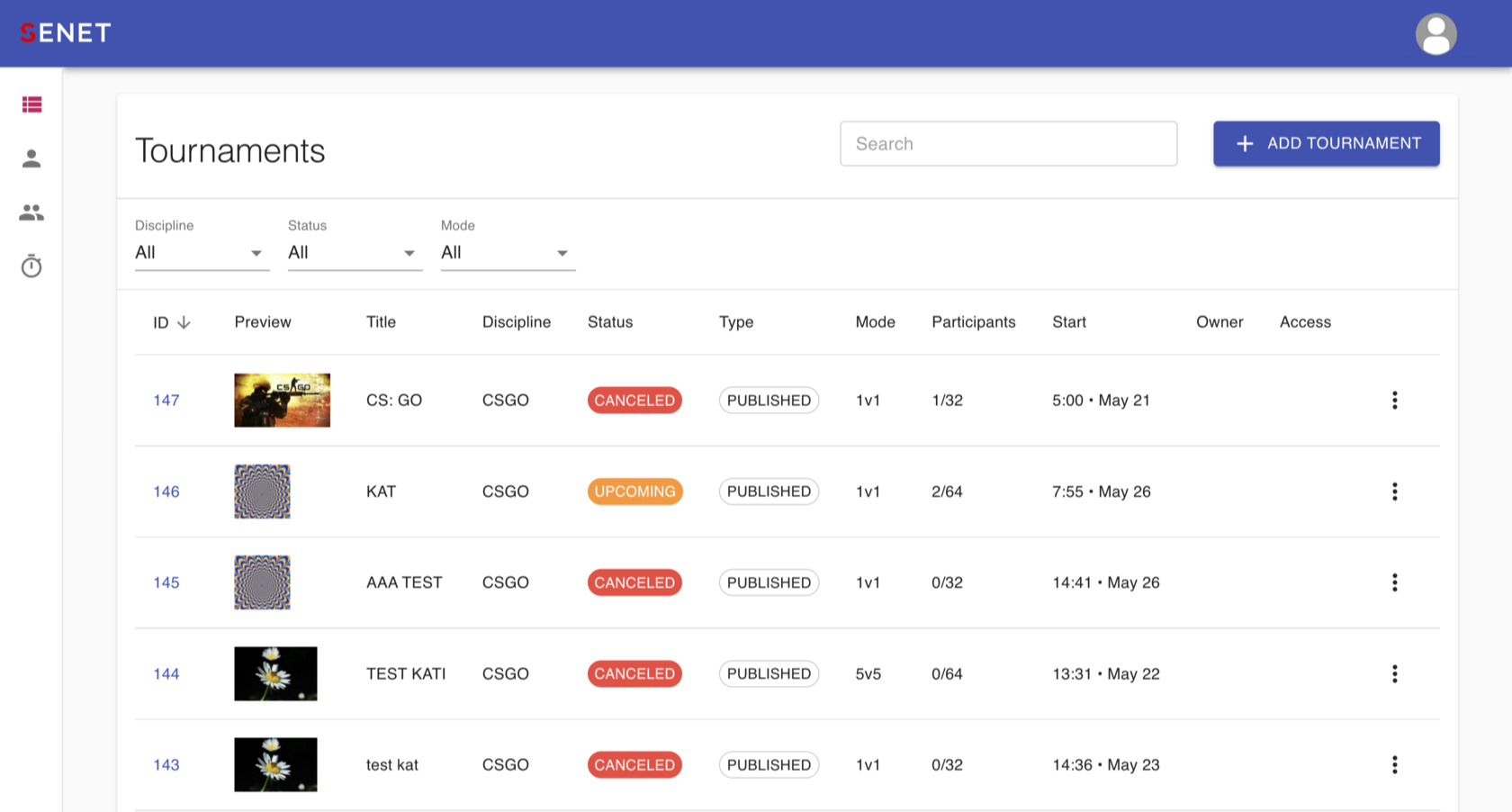
Task: Open tournament ID 146 link
Action: pyautogui.click(x=166, y=492)
